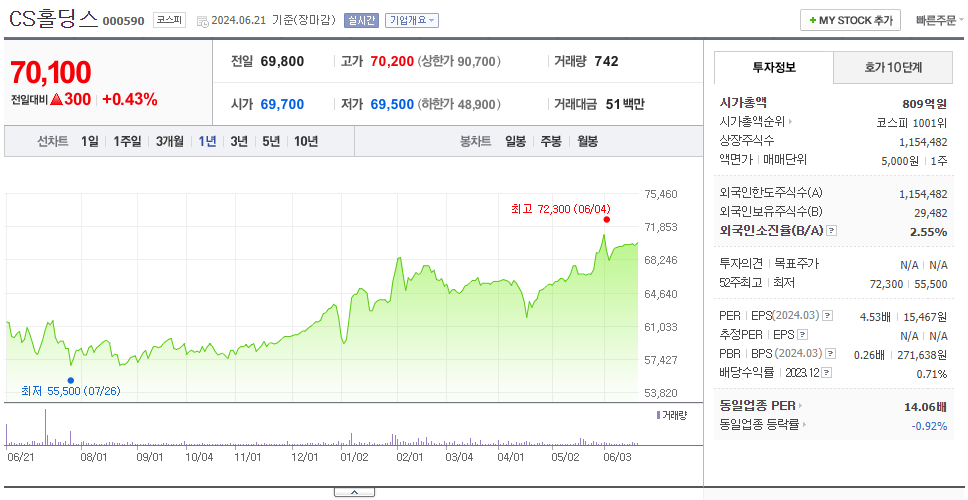
Task: Select the 1주일 line chart period
Action: tap(127, 141)
